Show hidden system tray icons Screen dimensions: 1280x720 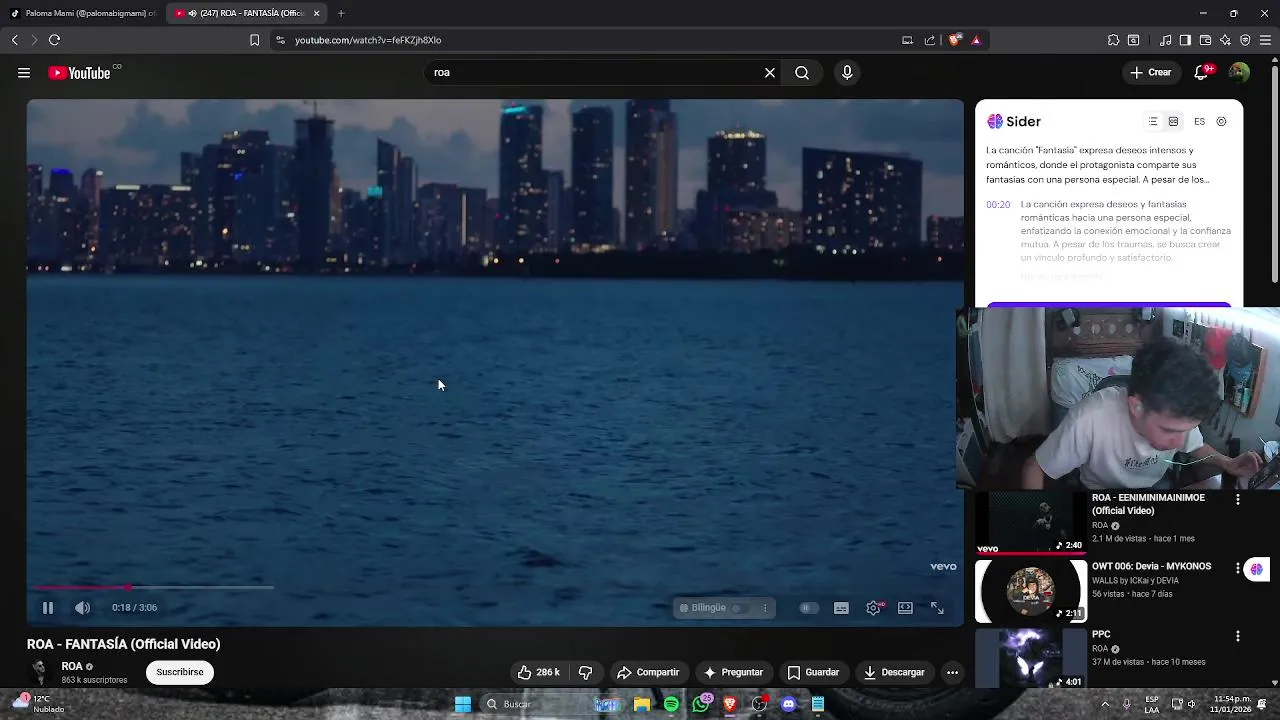point(1106,704)
